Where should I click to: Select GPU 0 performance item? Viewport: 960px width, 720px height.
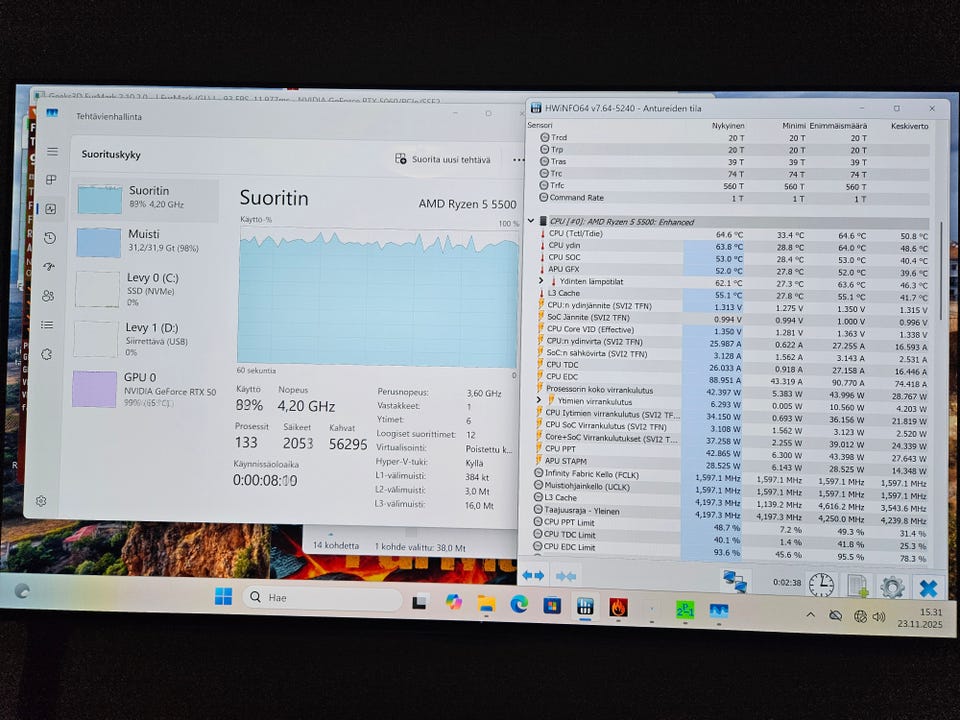[x=144, y=388]
